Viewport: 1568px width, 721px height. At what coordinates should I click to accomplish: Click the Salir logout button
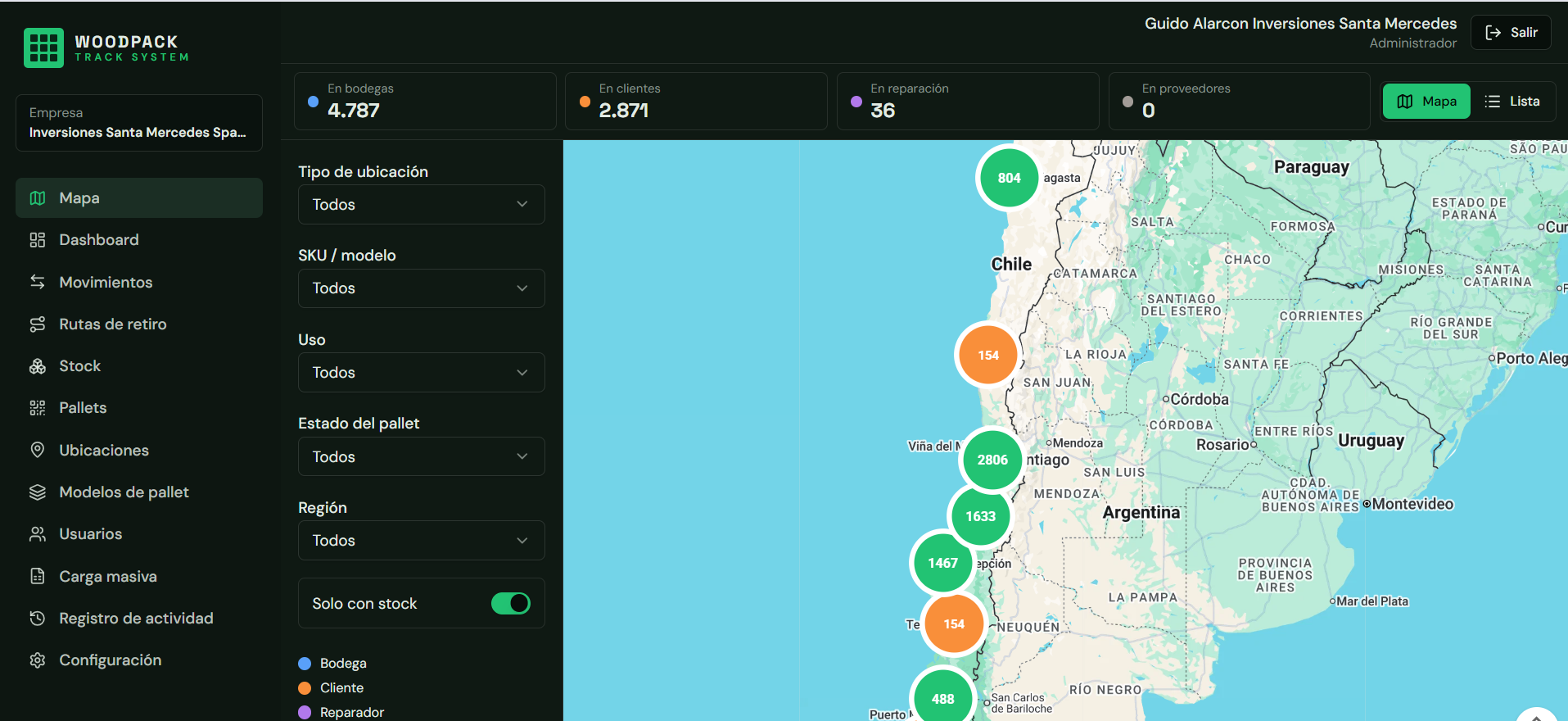[x=1511, y=33]
